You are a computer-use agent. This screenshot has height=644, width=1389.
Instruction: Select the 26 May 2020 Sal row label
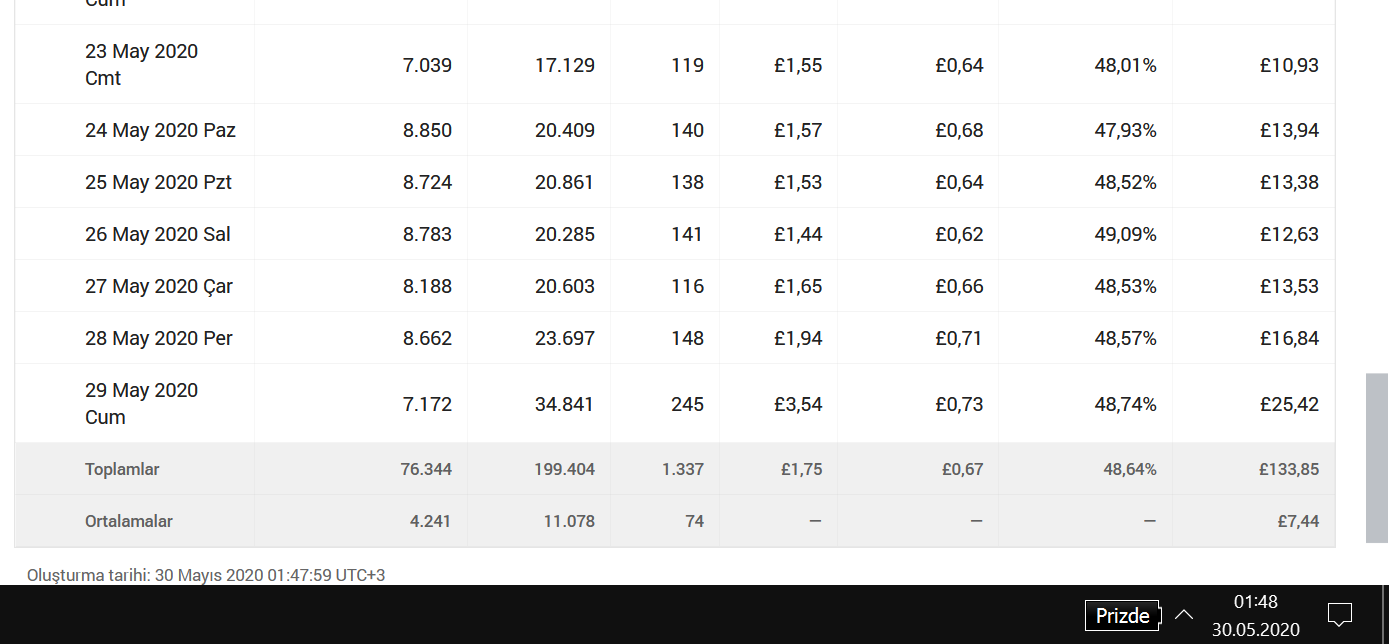coord(158,234)
